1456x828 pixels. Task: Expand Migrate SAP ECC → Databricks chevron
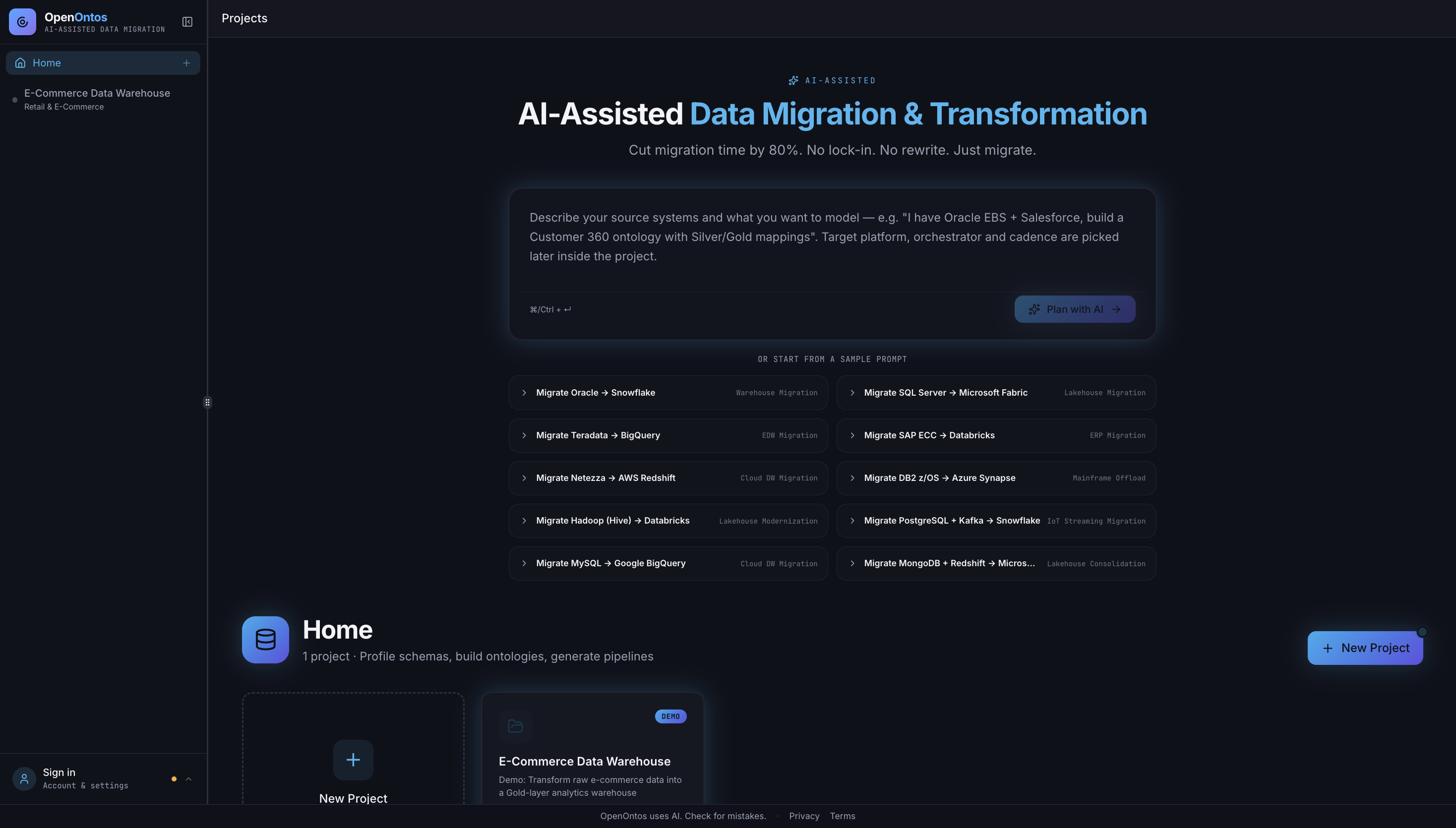[852, 436]
